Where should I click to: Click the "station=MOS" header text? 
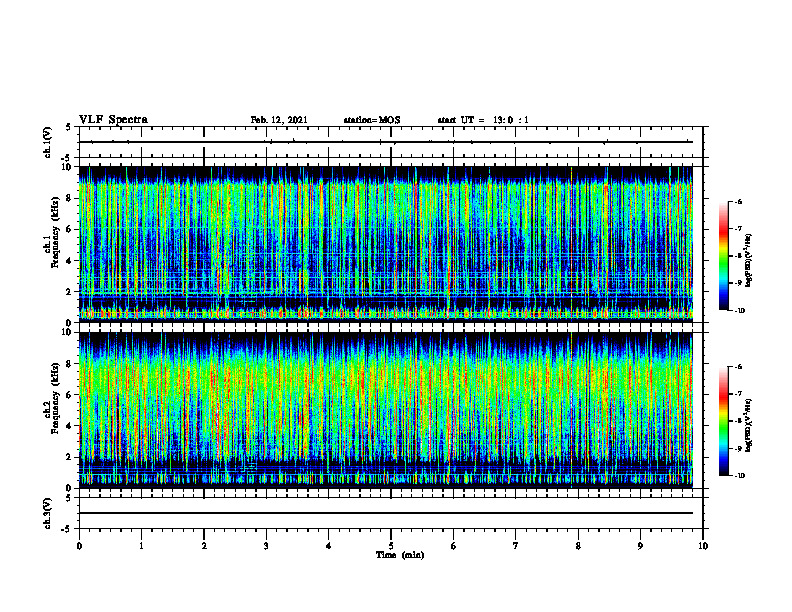click(372, 120)
